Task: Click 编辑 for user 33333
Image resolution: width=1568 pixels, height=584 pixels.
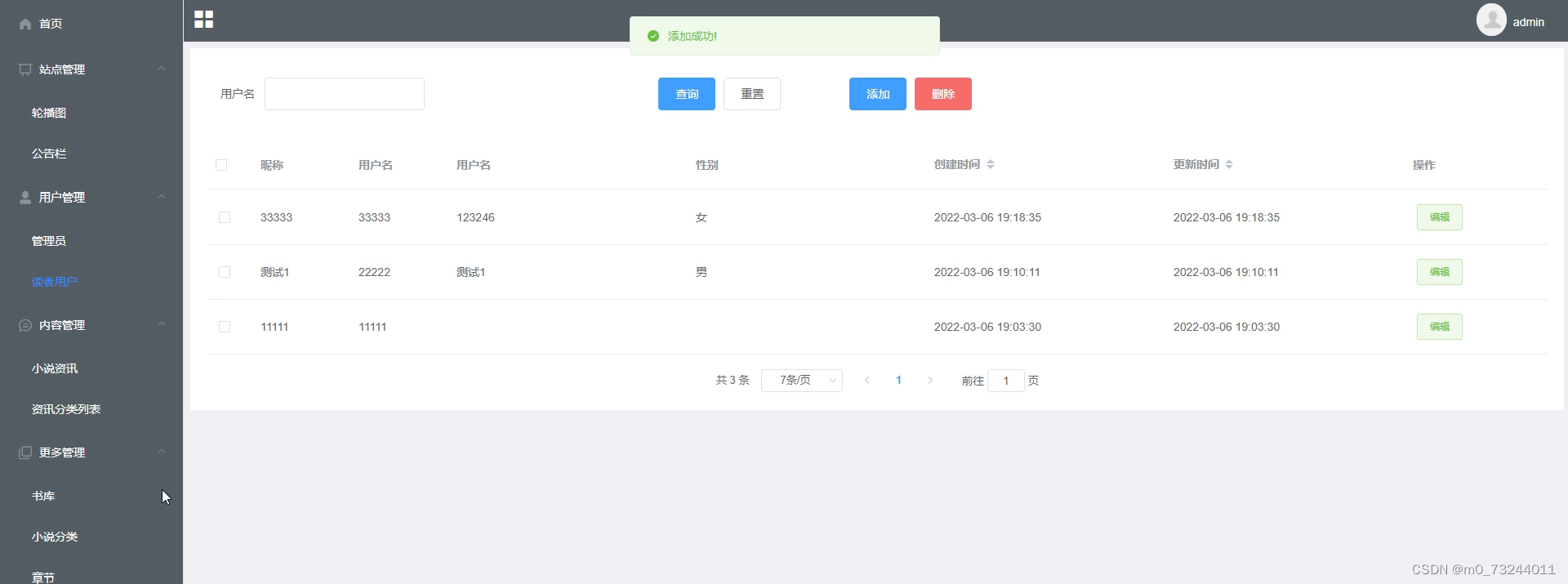Action: coord(1440,217)
